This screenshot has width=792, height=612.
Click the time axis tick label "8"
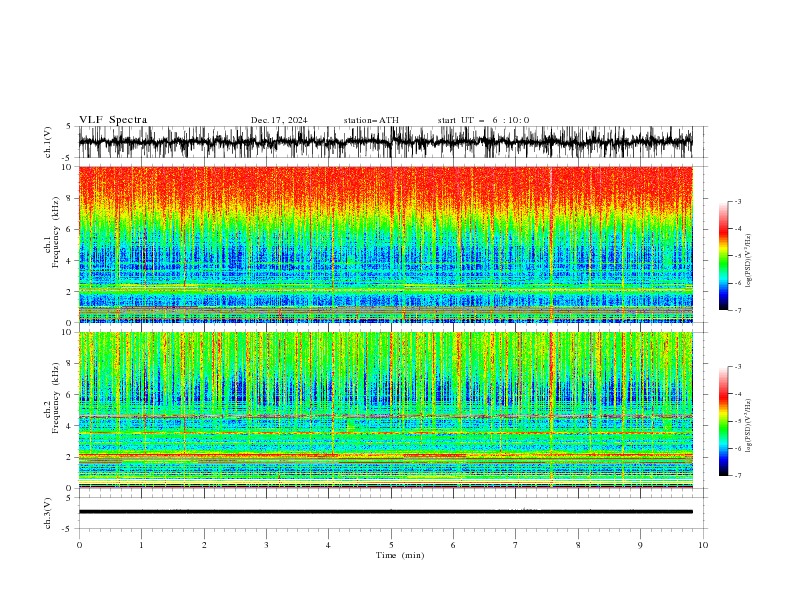578,545
